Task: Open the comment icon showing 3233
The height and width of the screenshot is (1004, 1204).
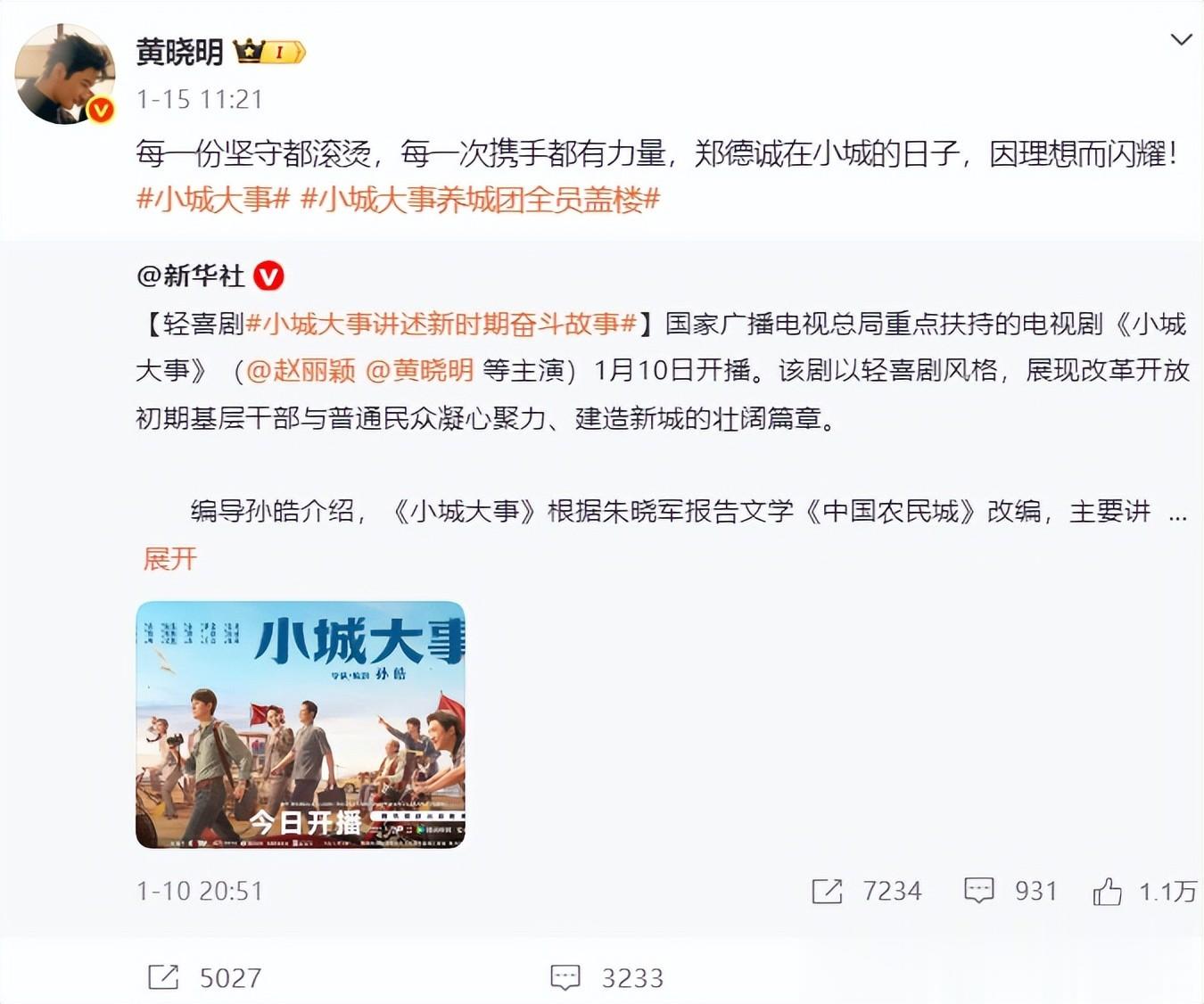Action: [x=565, y=977]
